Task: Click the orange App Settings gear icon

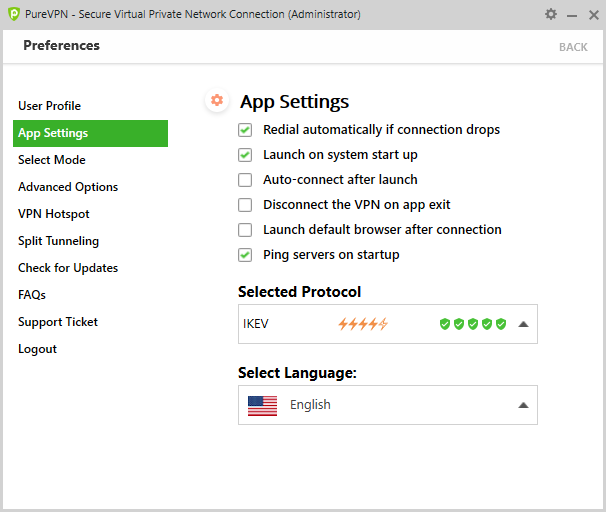Action: [x=217, y=100]
